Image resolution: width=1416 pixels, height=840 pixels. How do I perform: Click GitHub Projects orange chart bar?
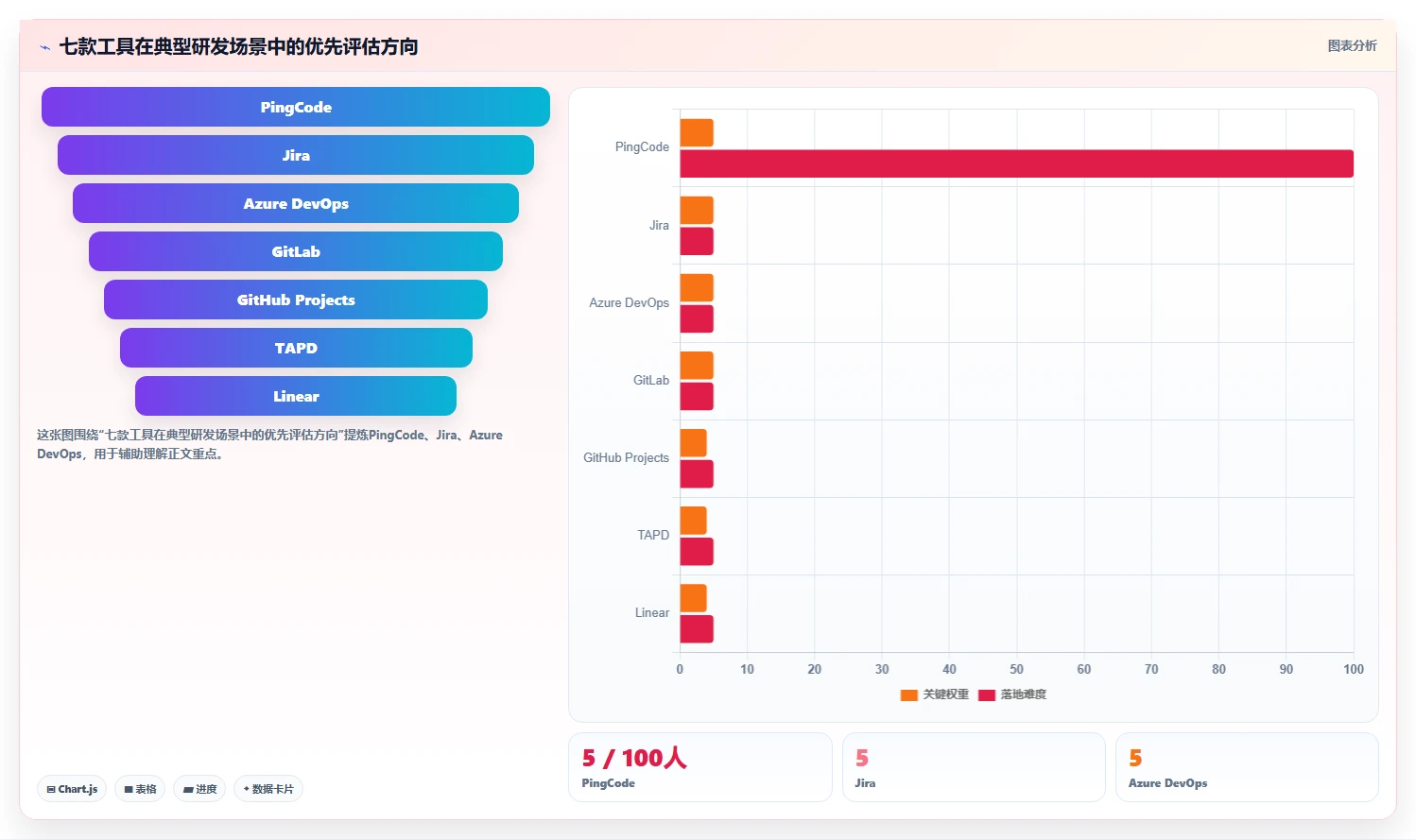coord(694,443)
